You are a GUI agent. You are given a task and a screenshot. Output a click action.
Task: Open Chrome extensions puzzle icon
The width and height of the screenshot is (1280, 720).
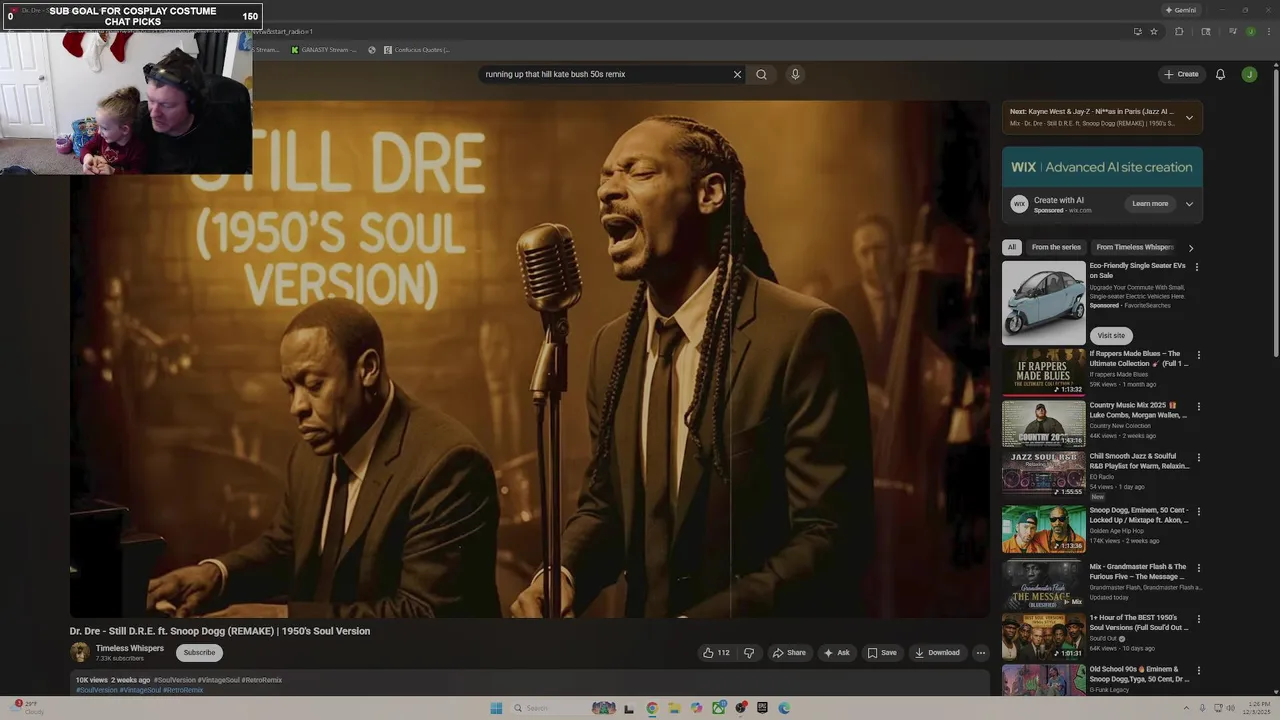[x=1179, y=32]
